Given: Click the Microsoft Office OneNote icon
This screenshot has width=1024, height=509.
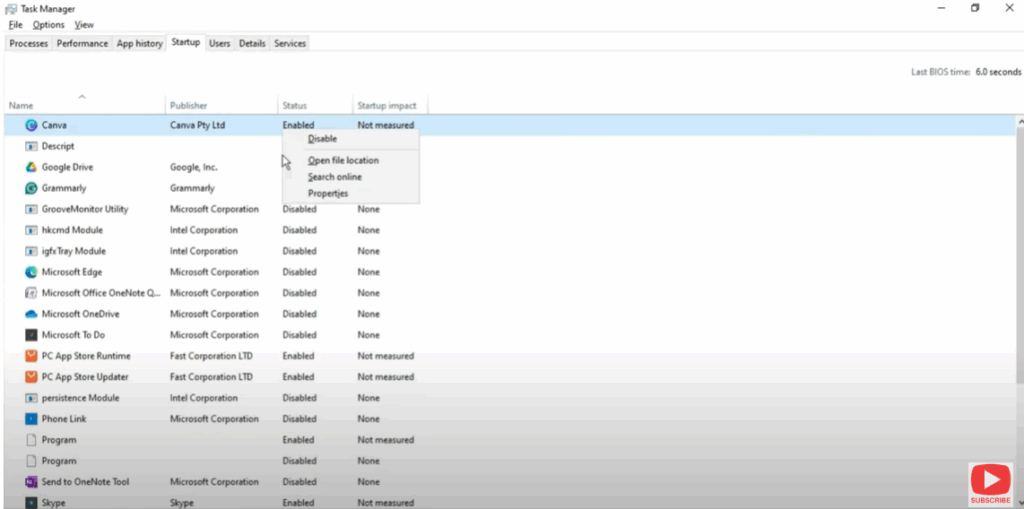Looking at the screenshot, I should tap(31, 293).
